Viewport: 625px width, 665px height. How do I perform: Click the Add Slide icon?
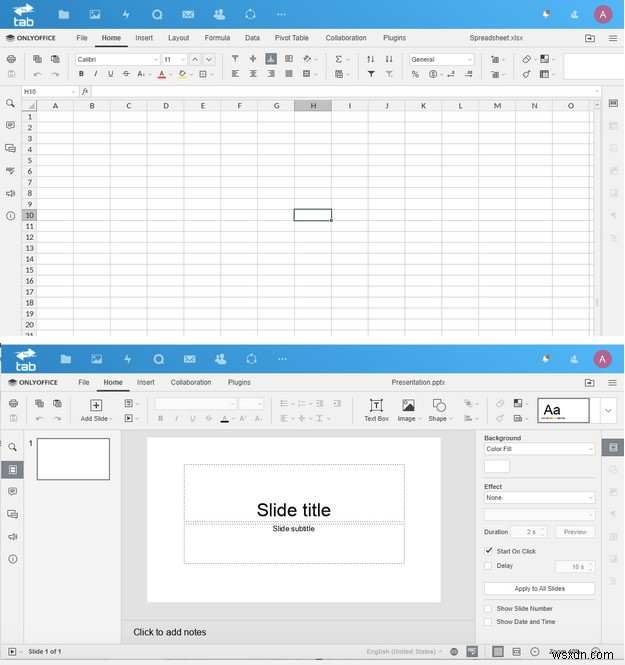pyautogui.click(x=96, y=405)
